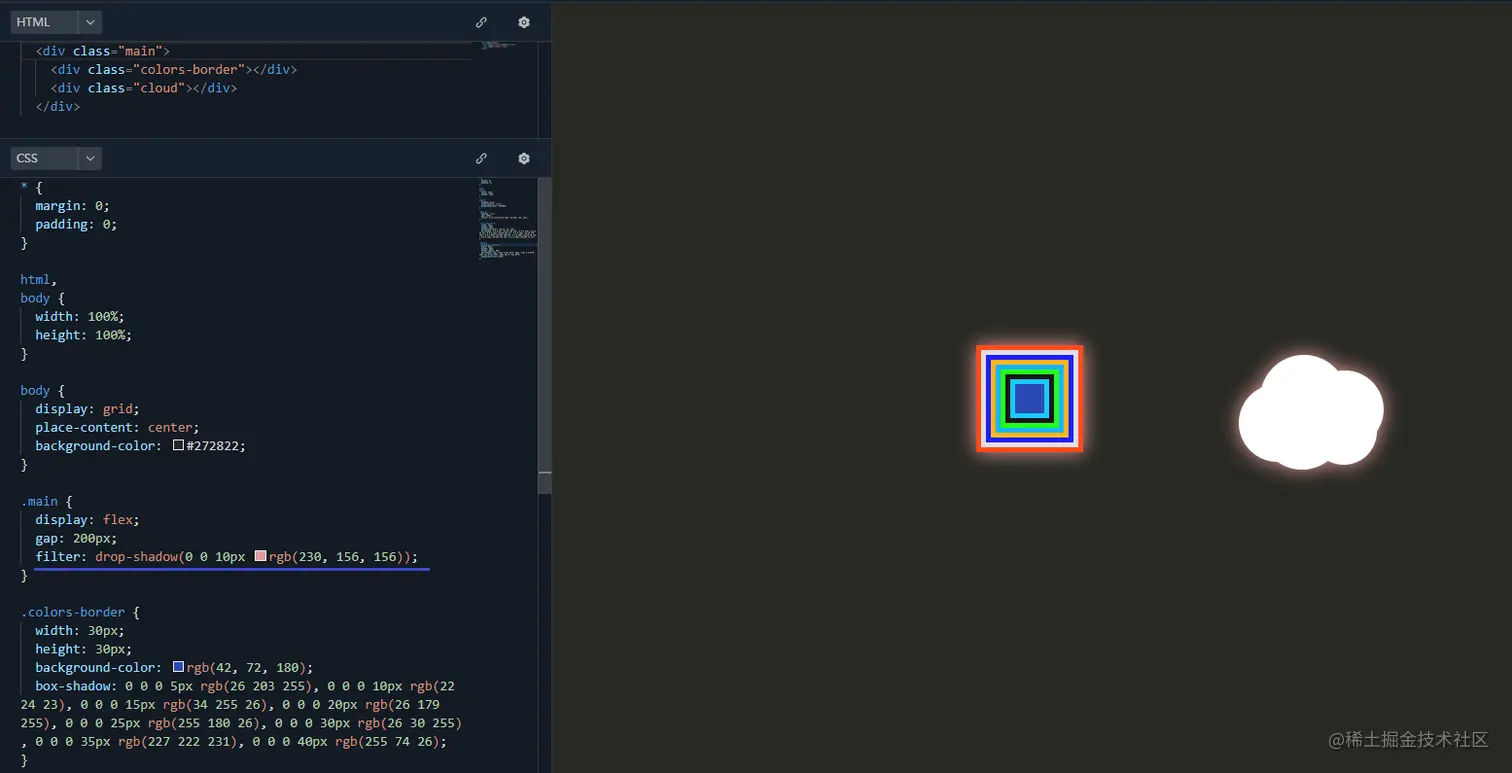
Task: Click the colored nested square in preview
Action: (x=1030, y=399)
